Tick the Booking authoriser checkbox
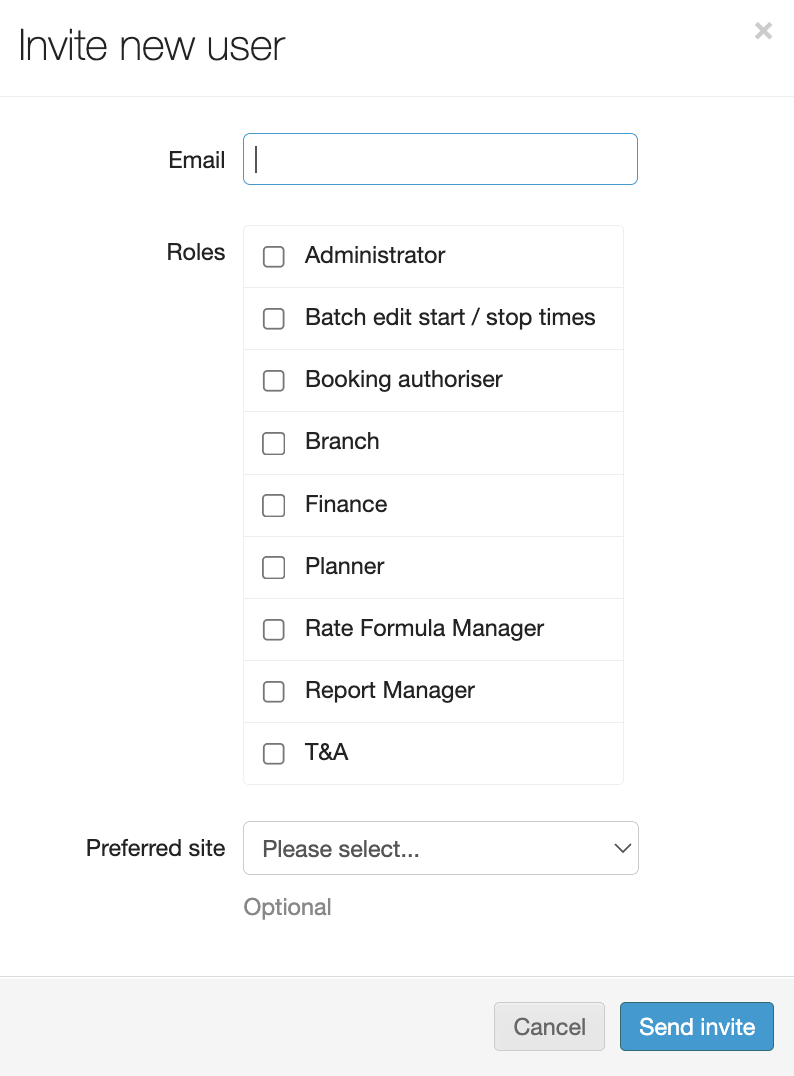Viewport: 794px width, 1076px height. tap(274, 381)
